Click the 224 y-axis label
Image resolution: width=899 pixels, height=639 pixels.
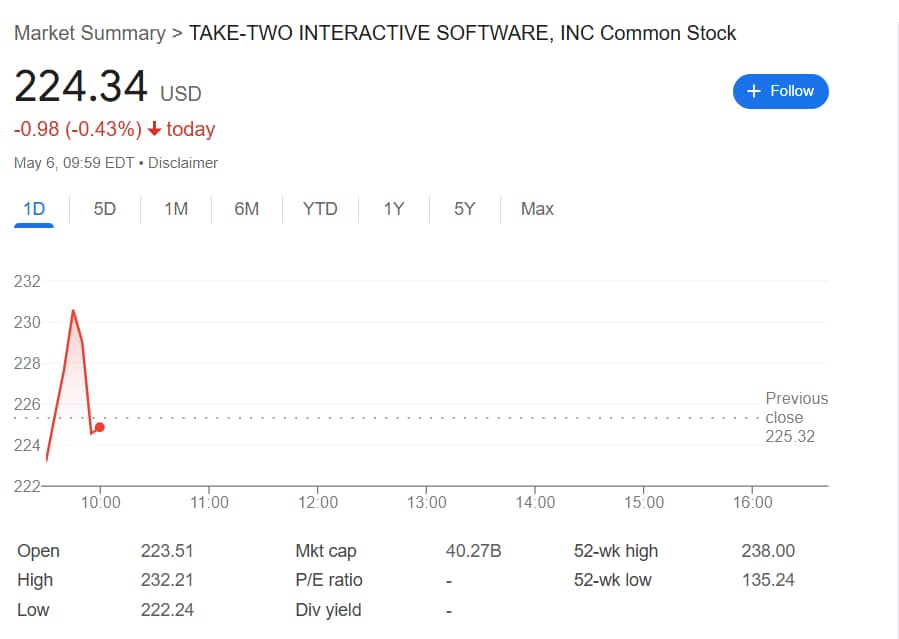[28, 445]
